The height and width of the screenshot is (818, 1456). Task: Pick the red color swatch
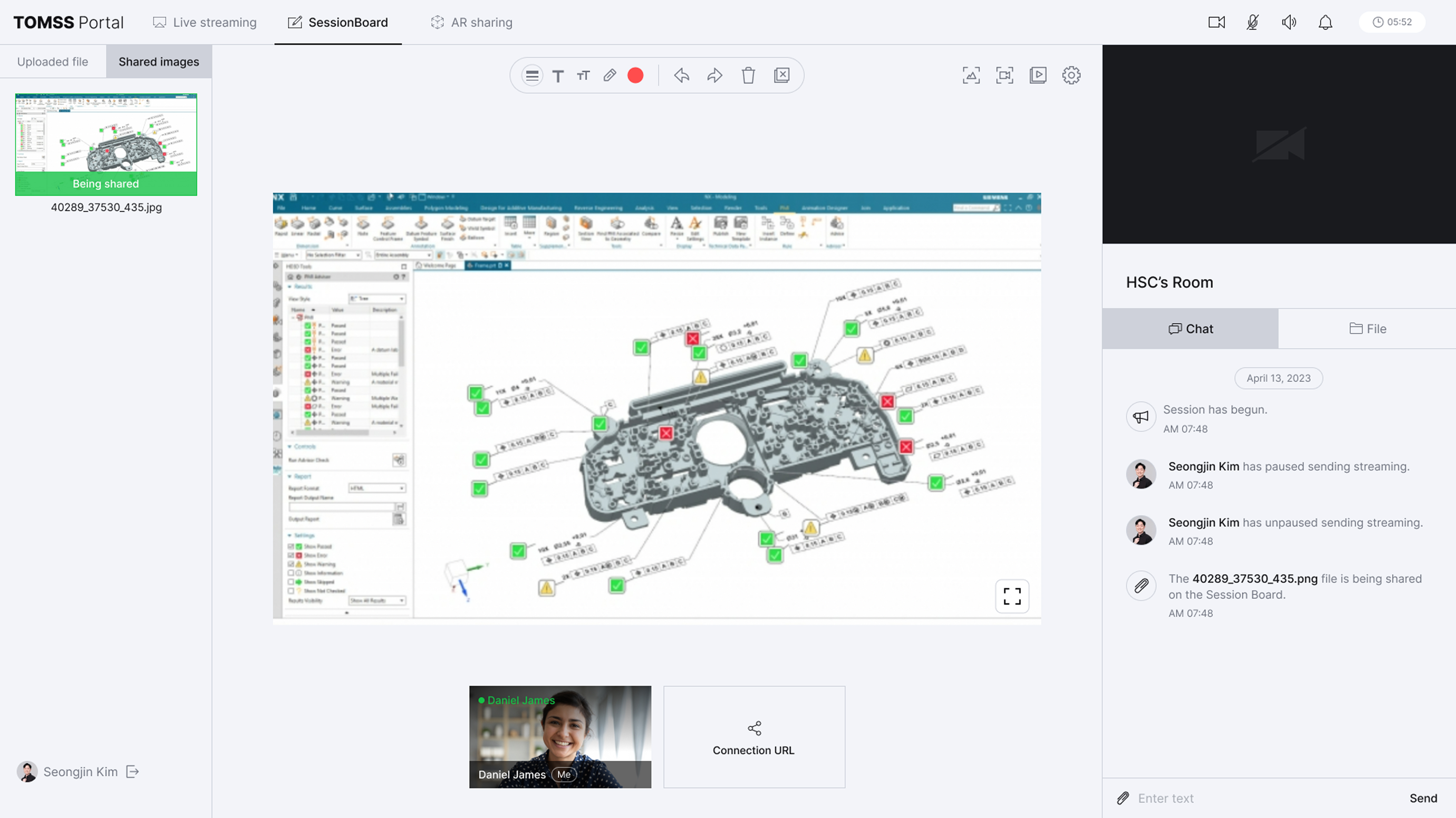click(635, 75)
